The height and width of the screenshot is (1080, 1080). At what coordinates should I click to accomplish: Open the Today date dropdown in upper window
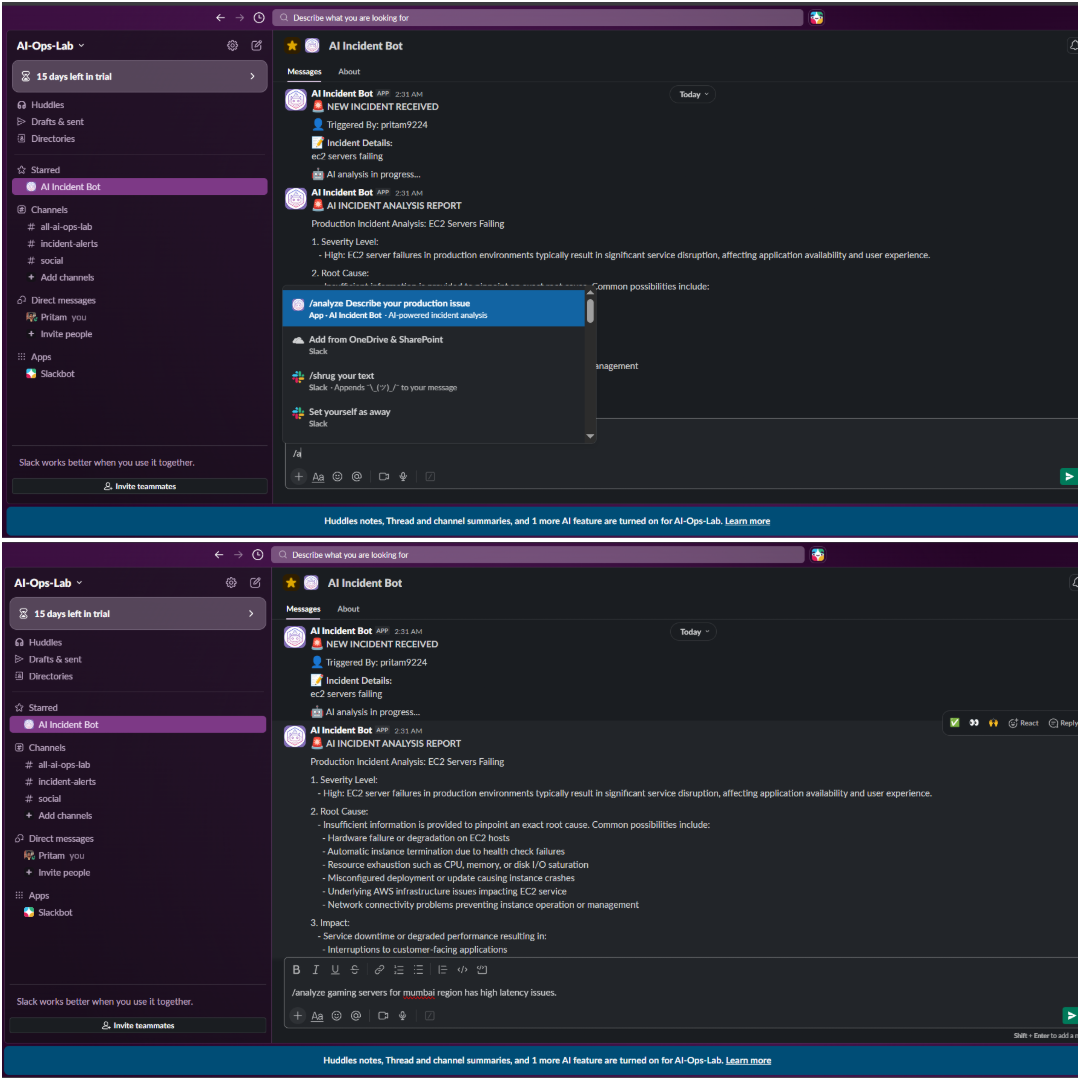coord(692,94)
